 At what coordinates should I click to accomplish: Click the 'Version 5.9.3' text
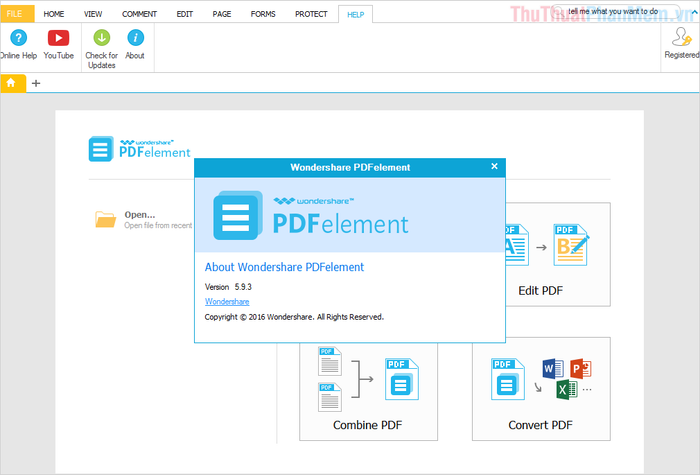tap(228, 287)
